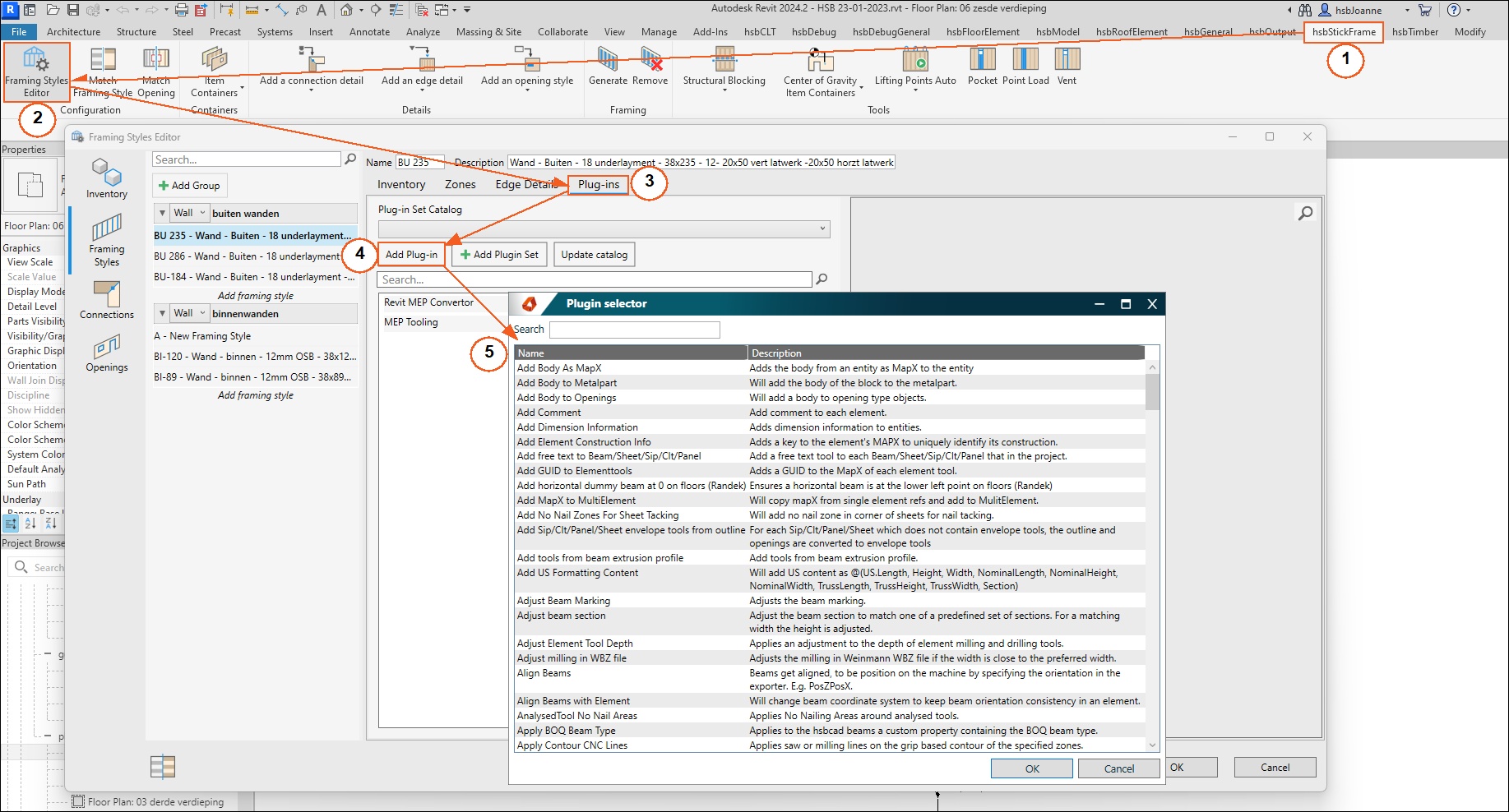Click the search magnifier next to framing style search
This screenshot has width=1509, height=812.
point(350,159)
